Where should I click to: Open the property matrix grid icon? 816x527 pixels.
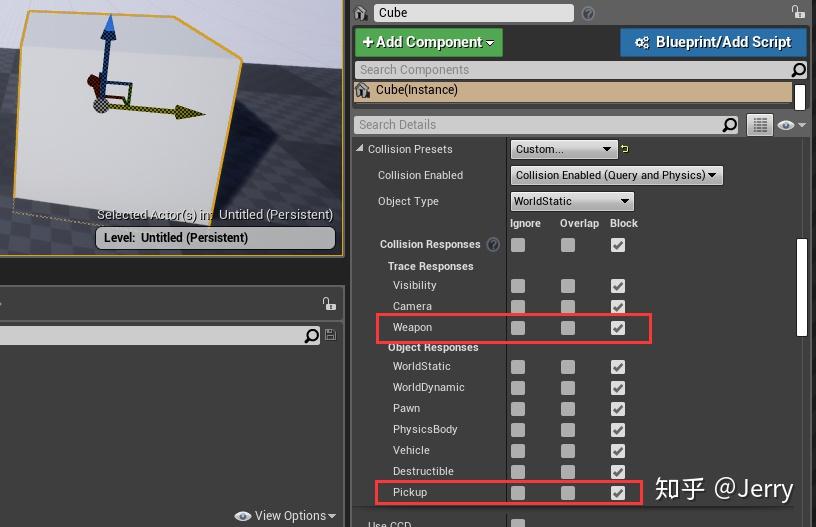coord(760,125)
